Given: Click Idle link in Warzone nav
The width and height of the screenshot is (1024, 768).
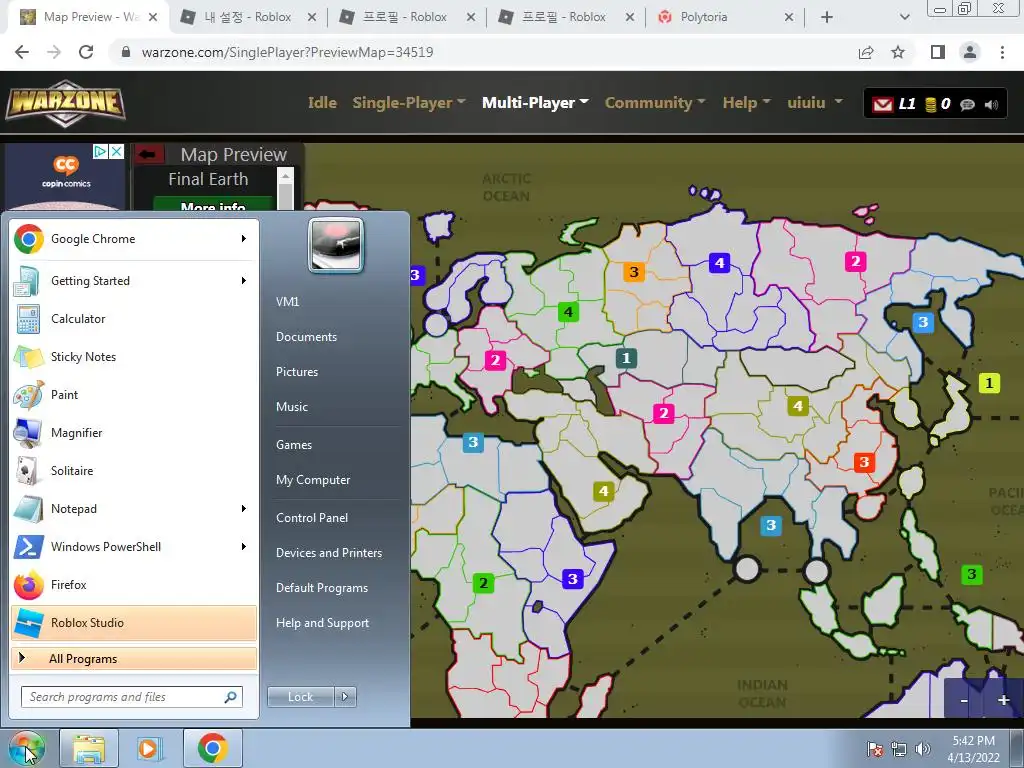Looking at the screenshot, I should (322, 103).
